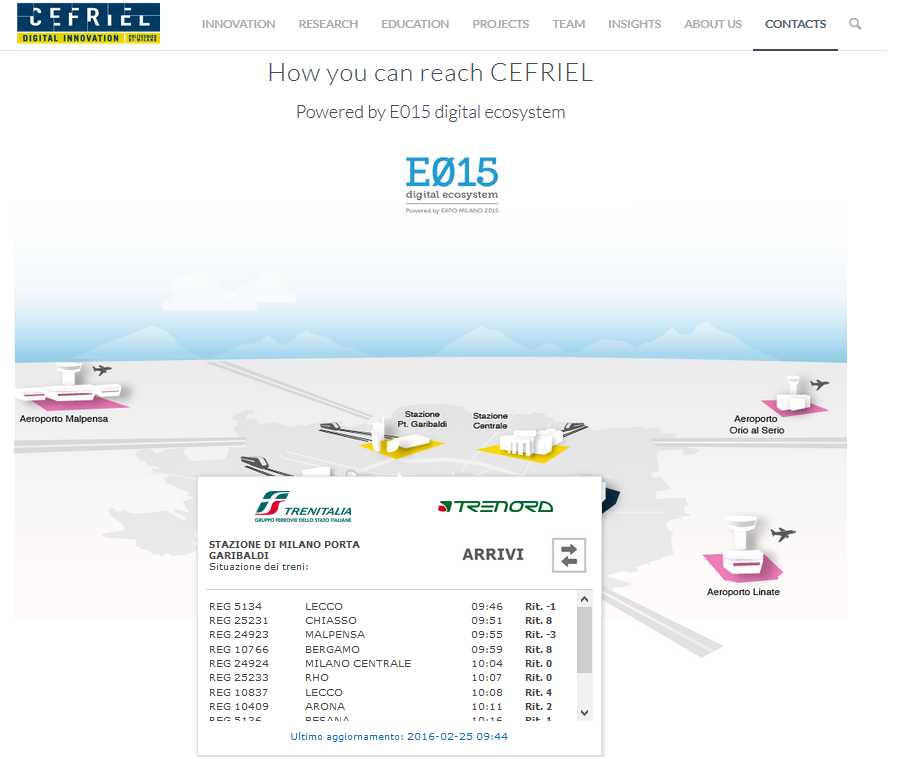Image resolution: width=903 pixels, height=759 pixels.
Task: Open the Innovation menu item
Action: coord(238,24)
